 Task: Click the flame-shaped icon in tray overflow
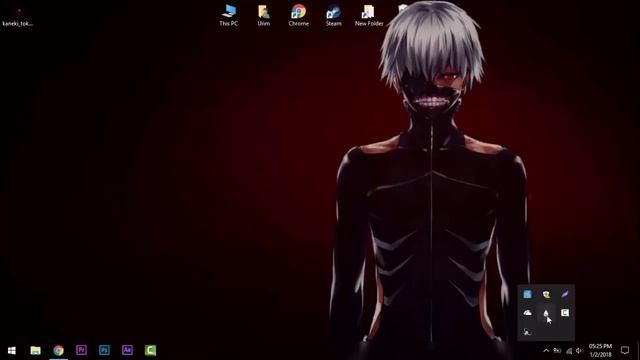546,313
